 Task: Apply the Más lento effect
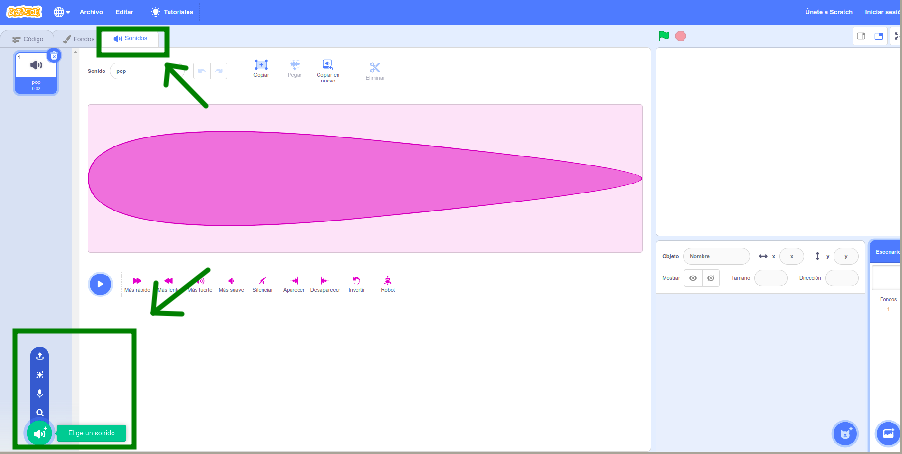[x=169, y=284]
